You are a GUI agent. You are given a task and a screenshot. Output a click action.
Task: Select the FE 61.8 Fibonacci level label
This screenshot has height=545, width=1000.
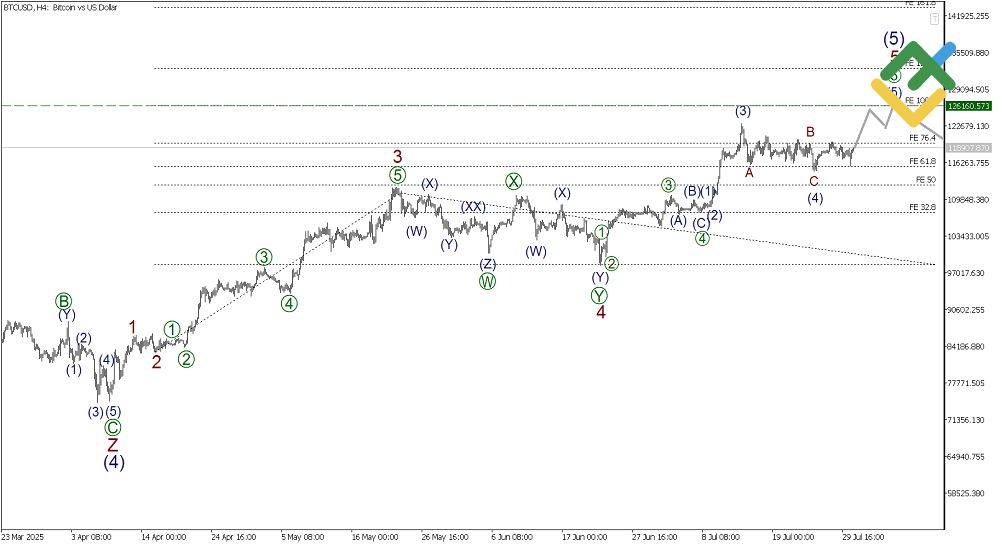(x=921, y=161)
